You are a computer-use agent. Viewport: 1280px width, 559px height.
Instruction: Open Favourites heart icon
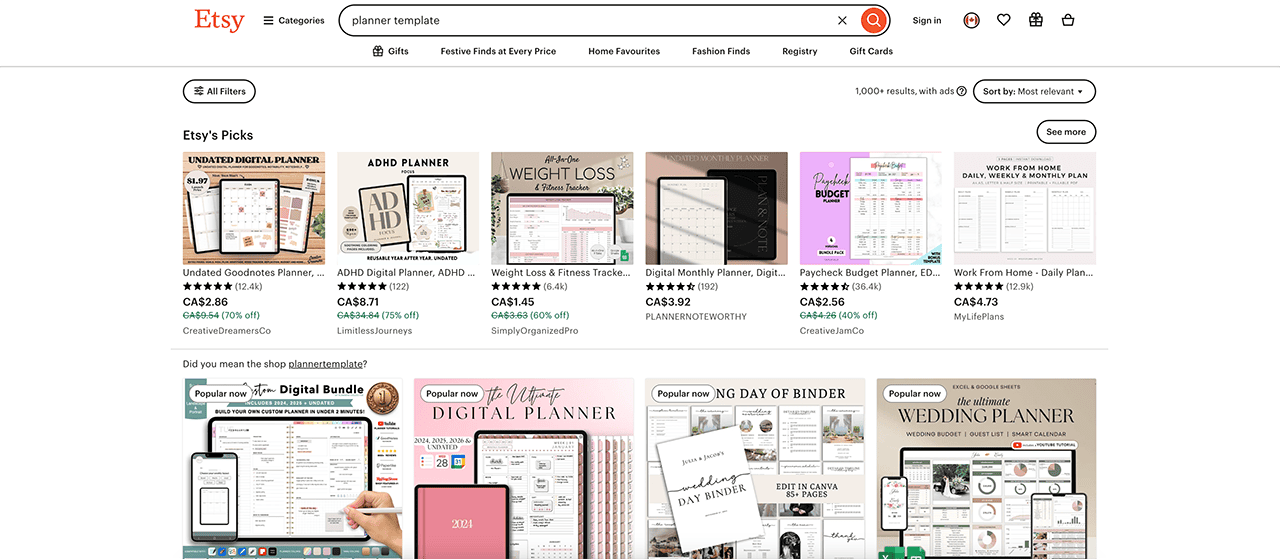click(x=1004, y=20)
